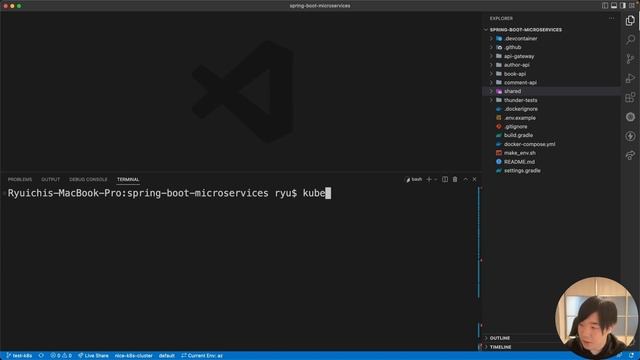Expand the Outline section
This screenshot has width=640, height=360.
coord(500,338)
